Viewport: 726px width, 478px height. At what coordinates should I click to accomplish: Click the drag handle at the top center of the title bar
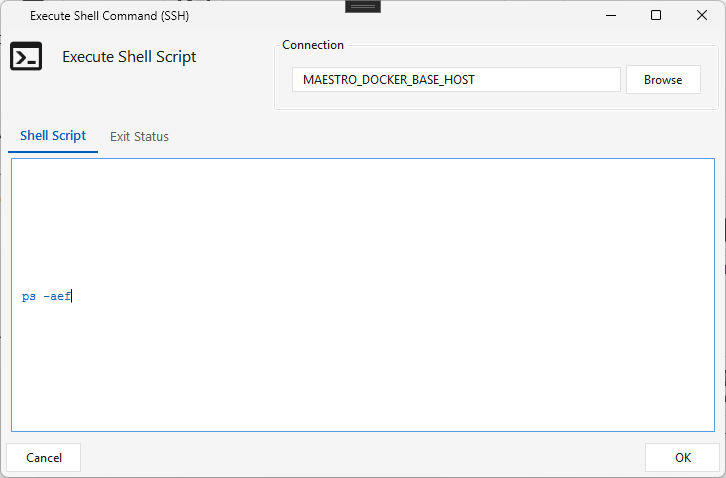[363, 6]
